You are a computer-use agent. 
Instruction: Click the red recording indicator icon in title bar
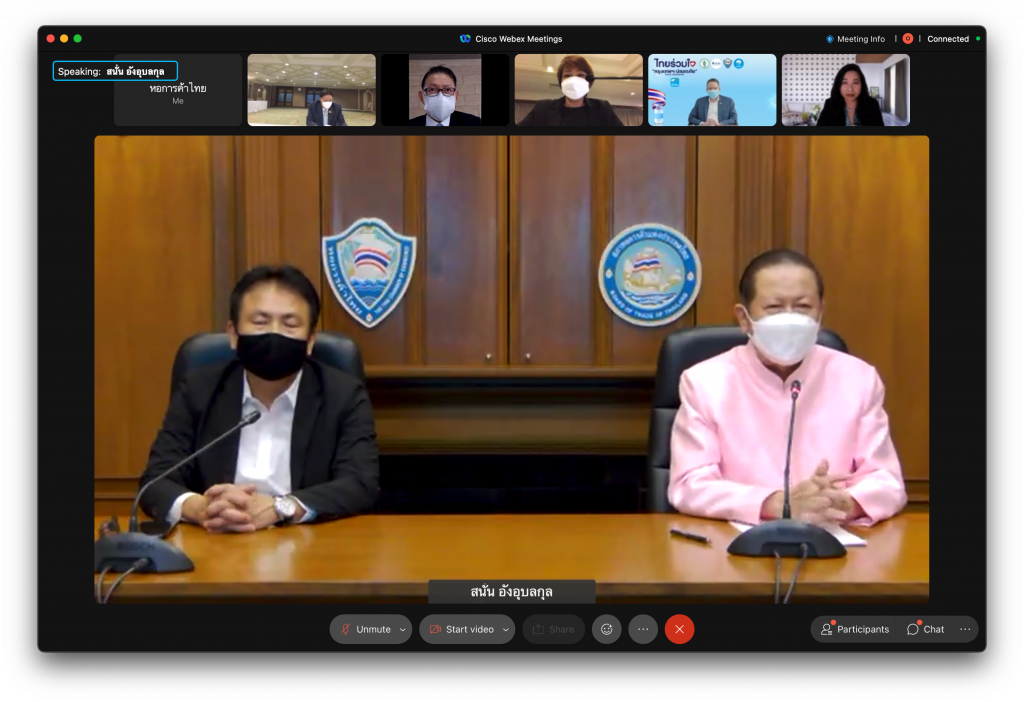(x=908, y=39)
